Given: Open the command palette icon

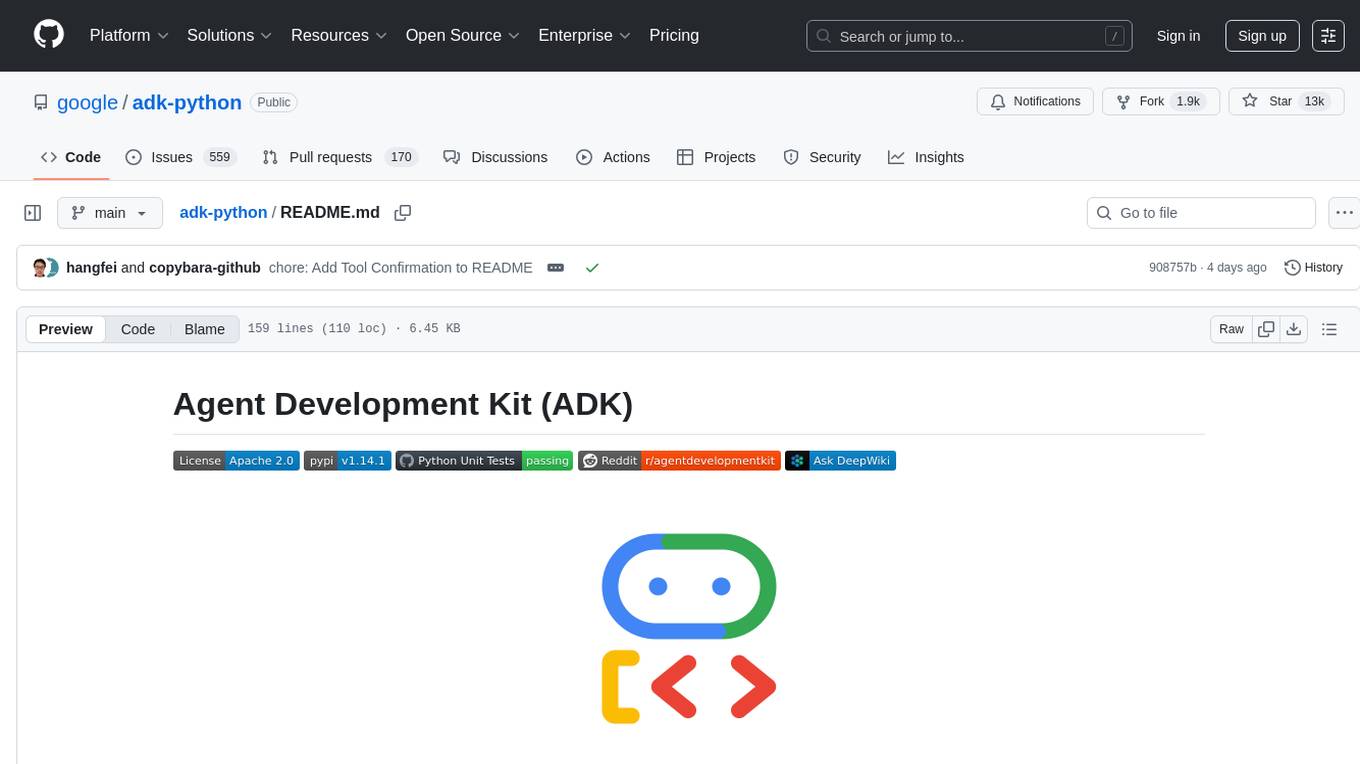Looking at the screenshot, I should 1328,35.
